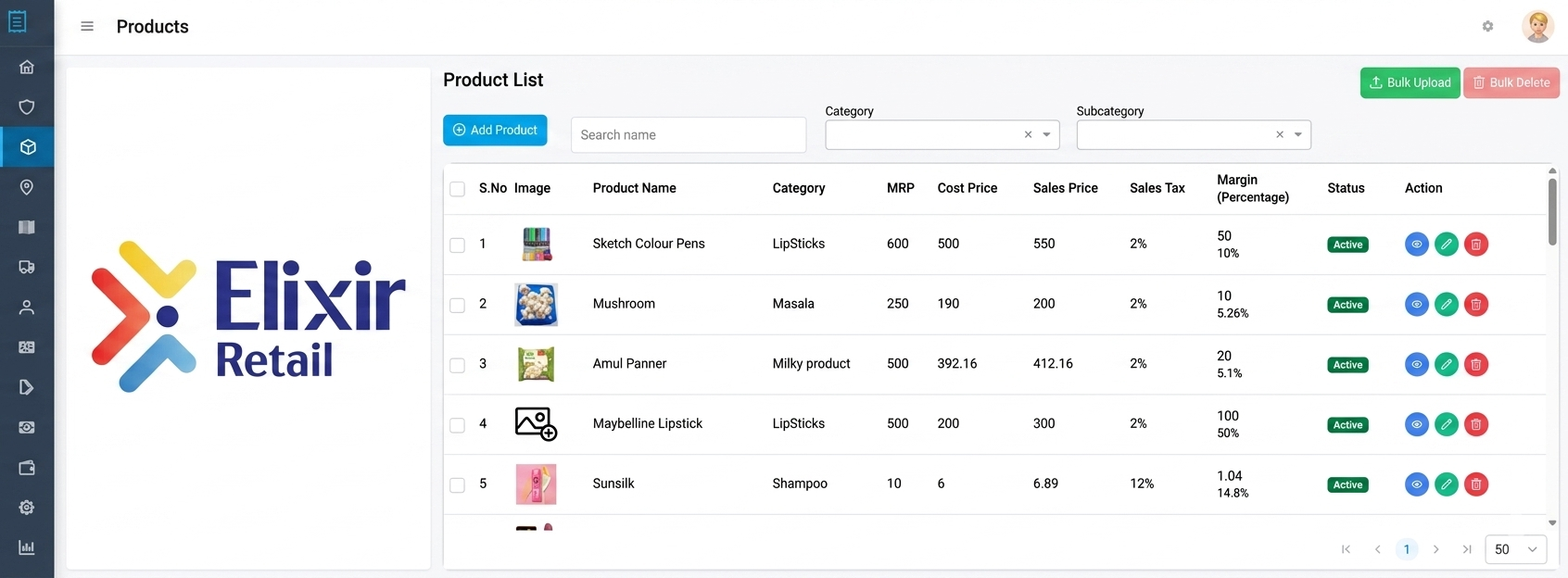
Task: Click the hamburger menu icon
Action: (87, 27)
